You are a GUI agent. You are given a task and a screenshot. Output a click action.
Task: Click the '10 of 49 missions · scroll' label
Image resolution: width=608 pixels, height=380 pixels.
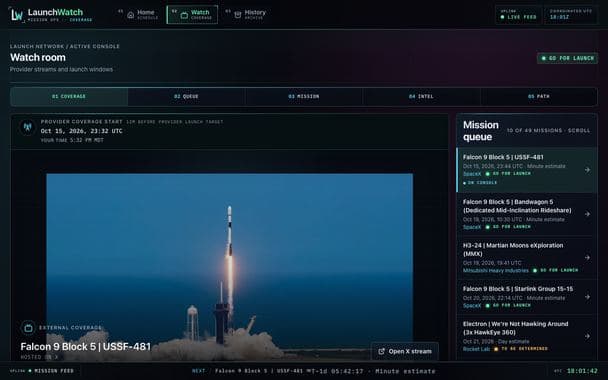(548, 131)
